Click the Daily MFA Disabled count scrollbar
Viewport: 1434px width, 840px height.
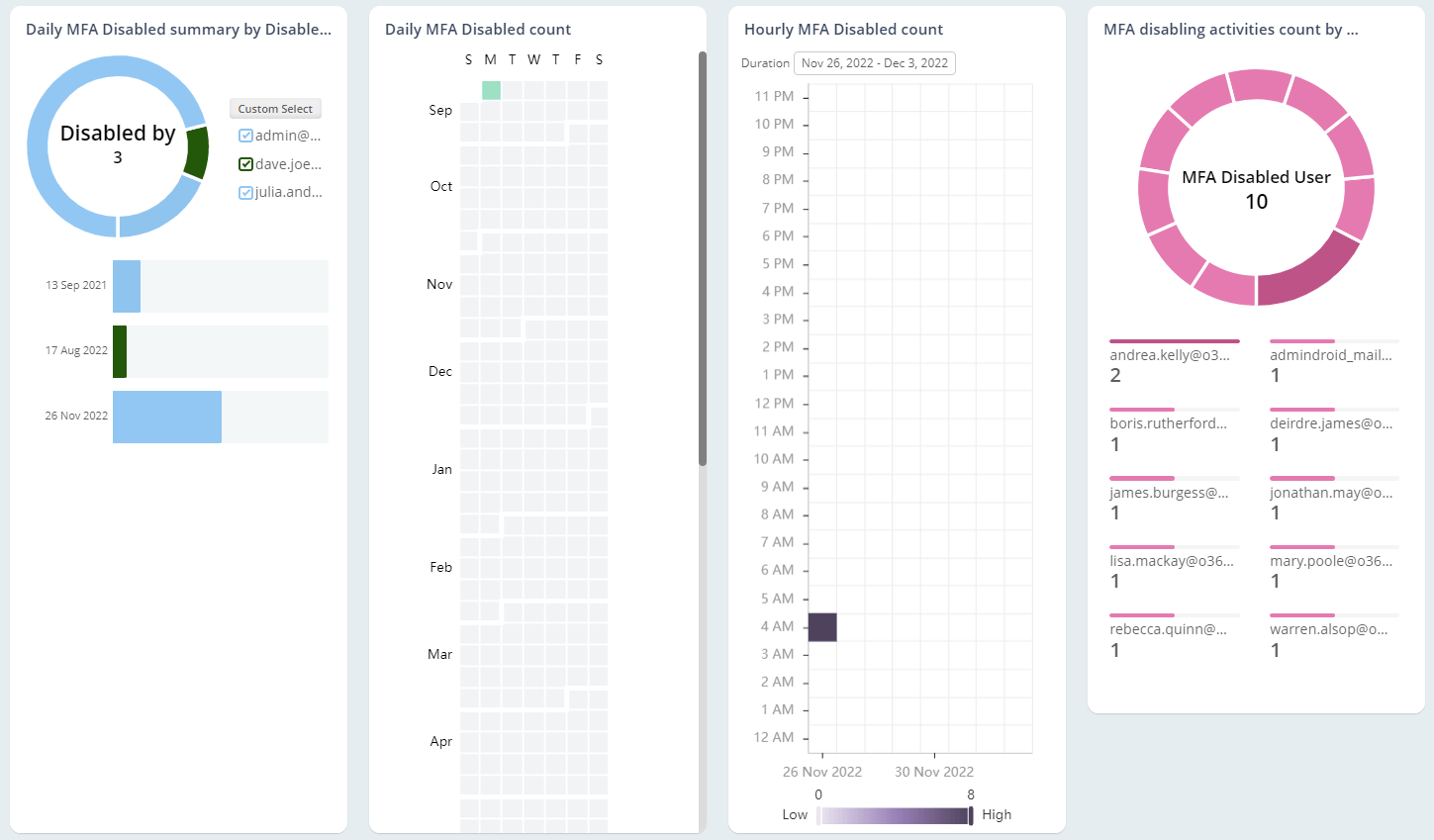coord(703,257)
